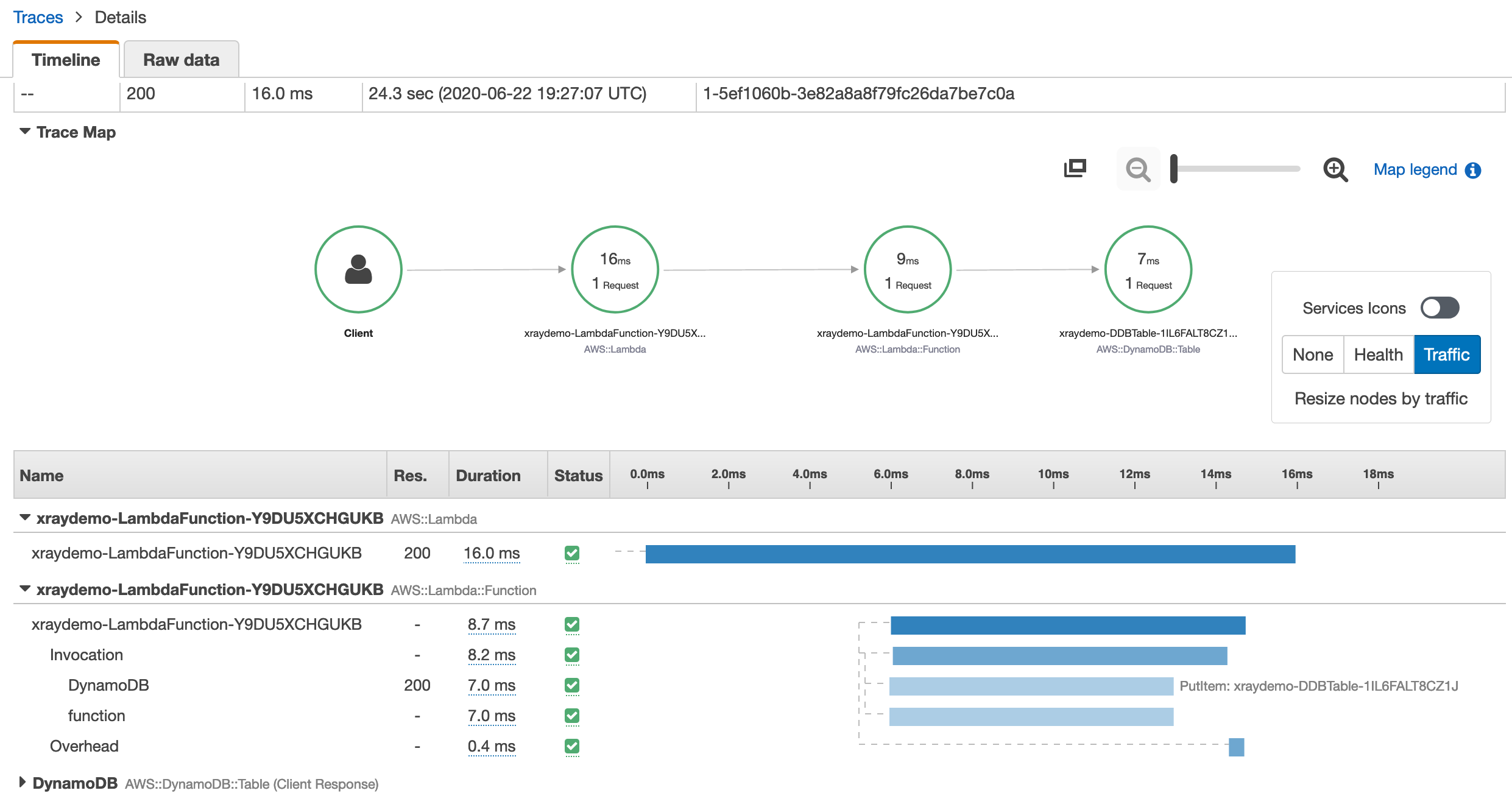The height and width of the screenshot is (793, 1512).
Task: Collapse the Trace Map section
Action: point(25,132)
